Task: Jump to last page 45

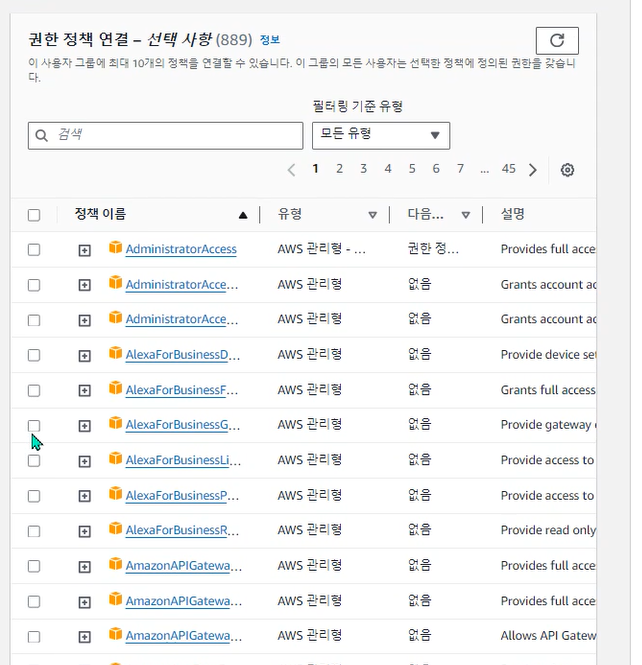Action: [508, 169]
